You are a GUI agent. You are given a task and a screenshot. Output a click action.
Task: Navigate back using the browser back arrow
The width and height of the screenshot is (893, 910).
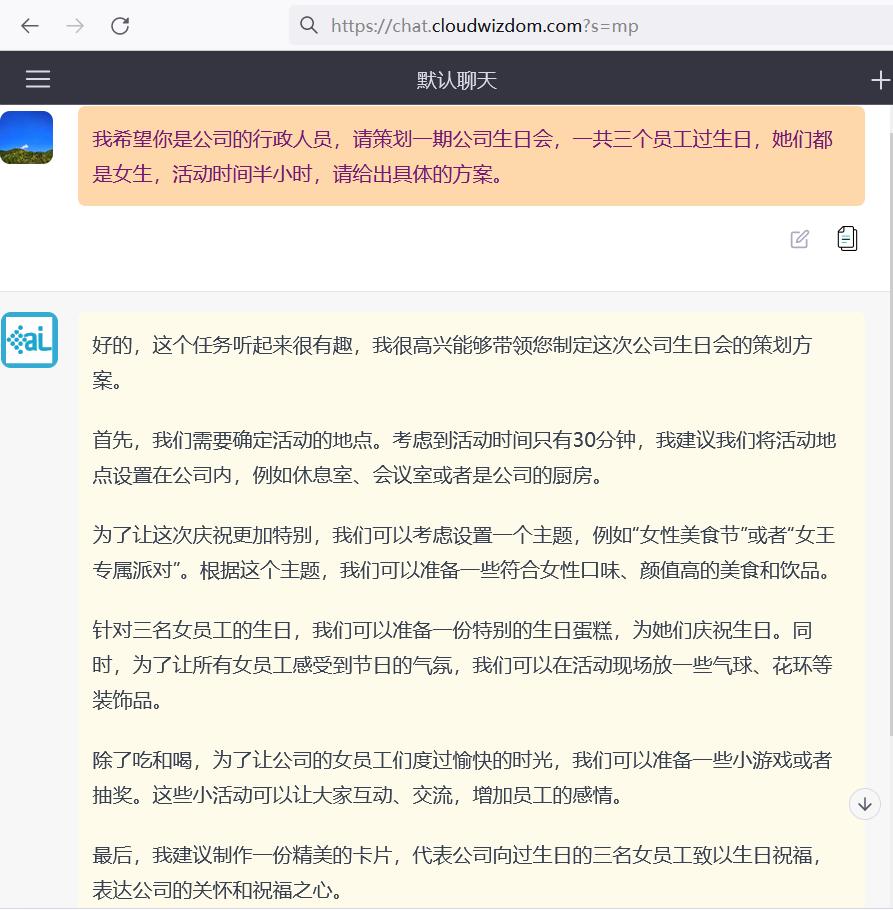[30, 26]
